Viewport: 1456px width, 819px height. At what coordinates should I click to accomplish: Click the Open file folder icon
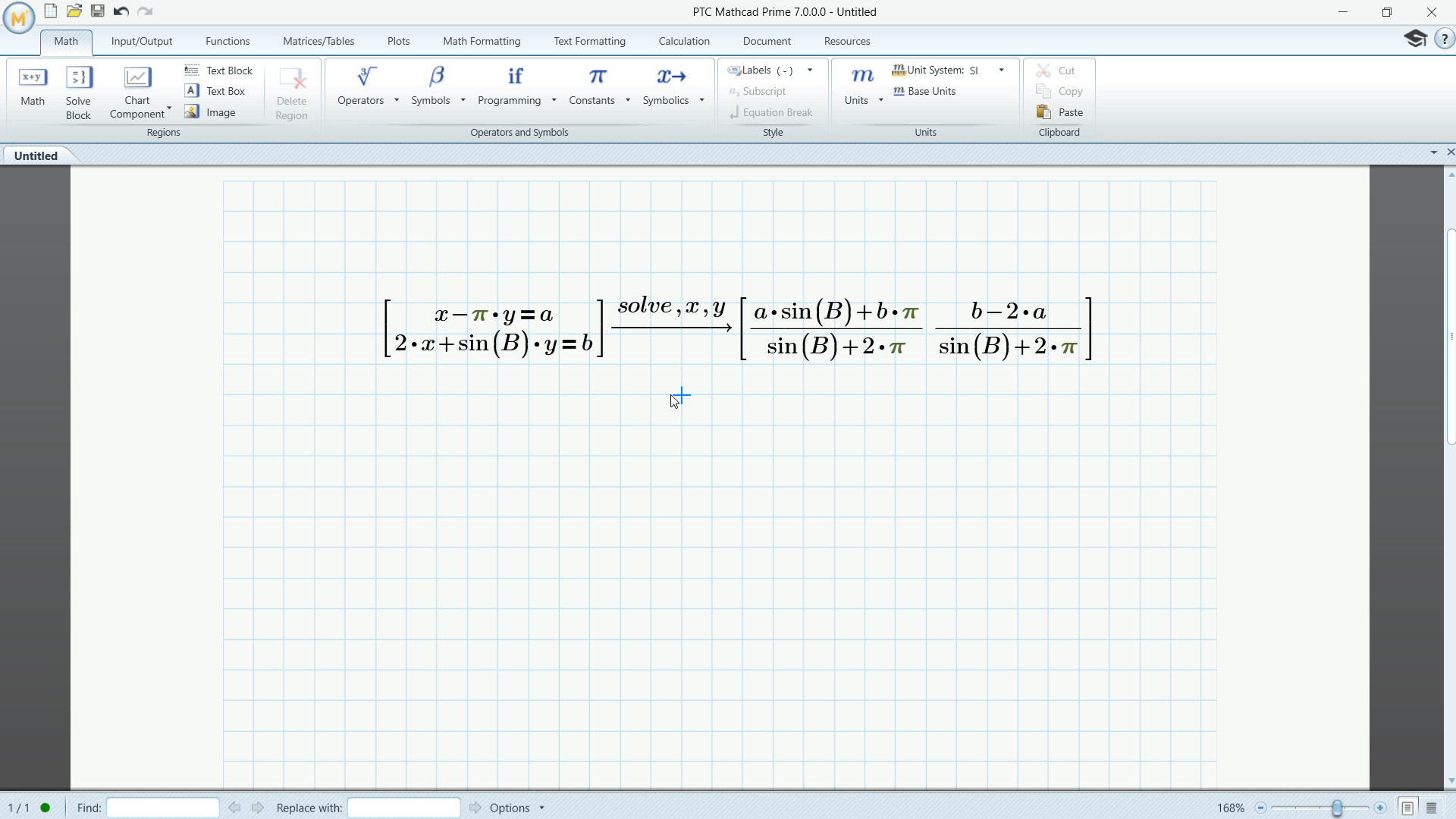click(x=74, y=11)
